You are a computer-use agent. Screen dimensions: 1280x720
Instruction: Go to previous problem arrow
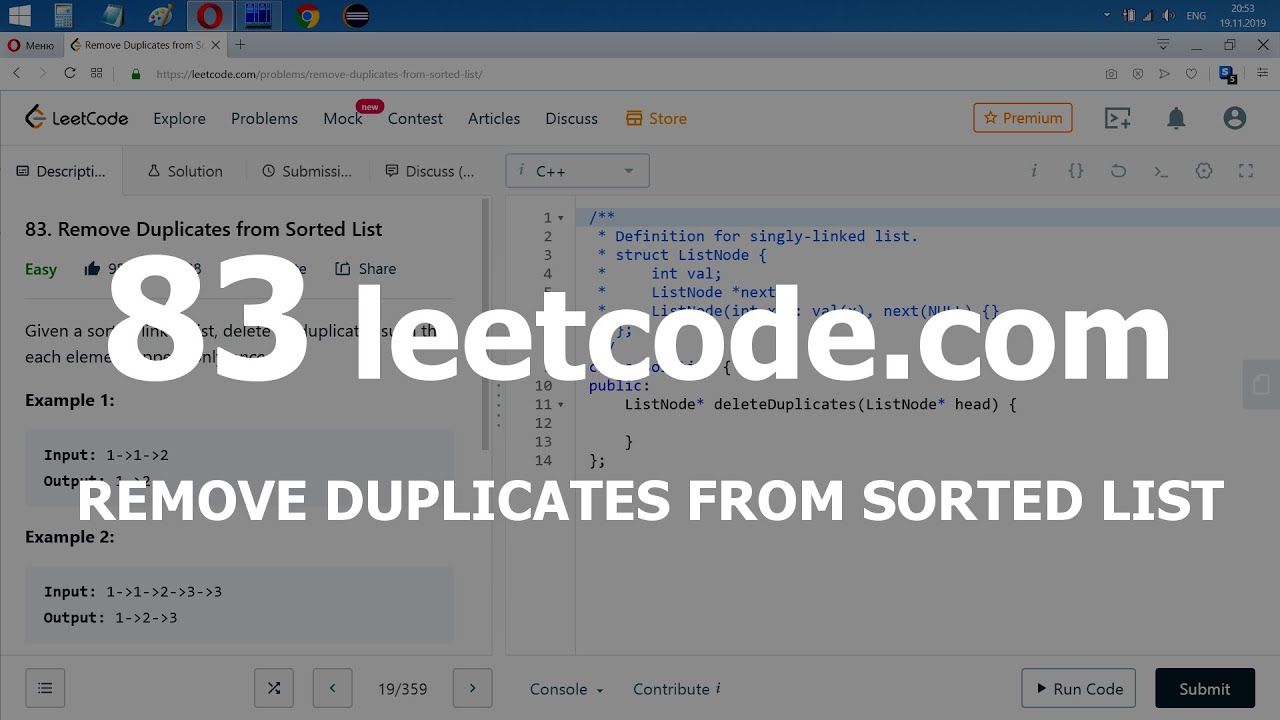point(333,688)
